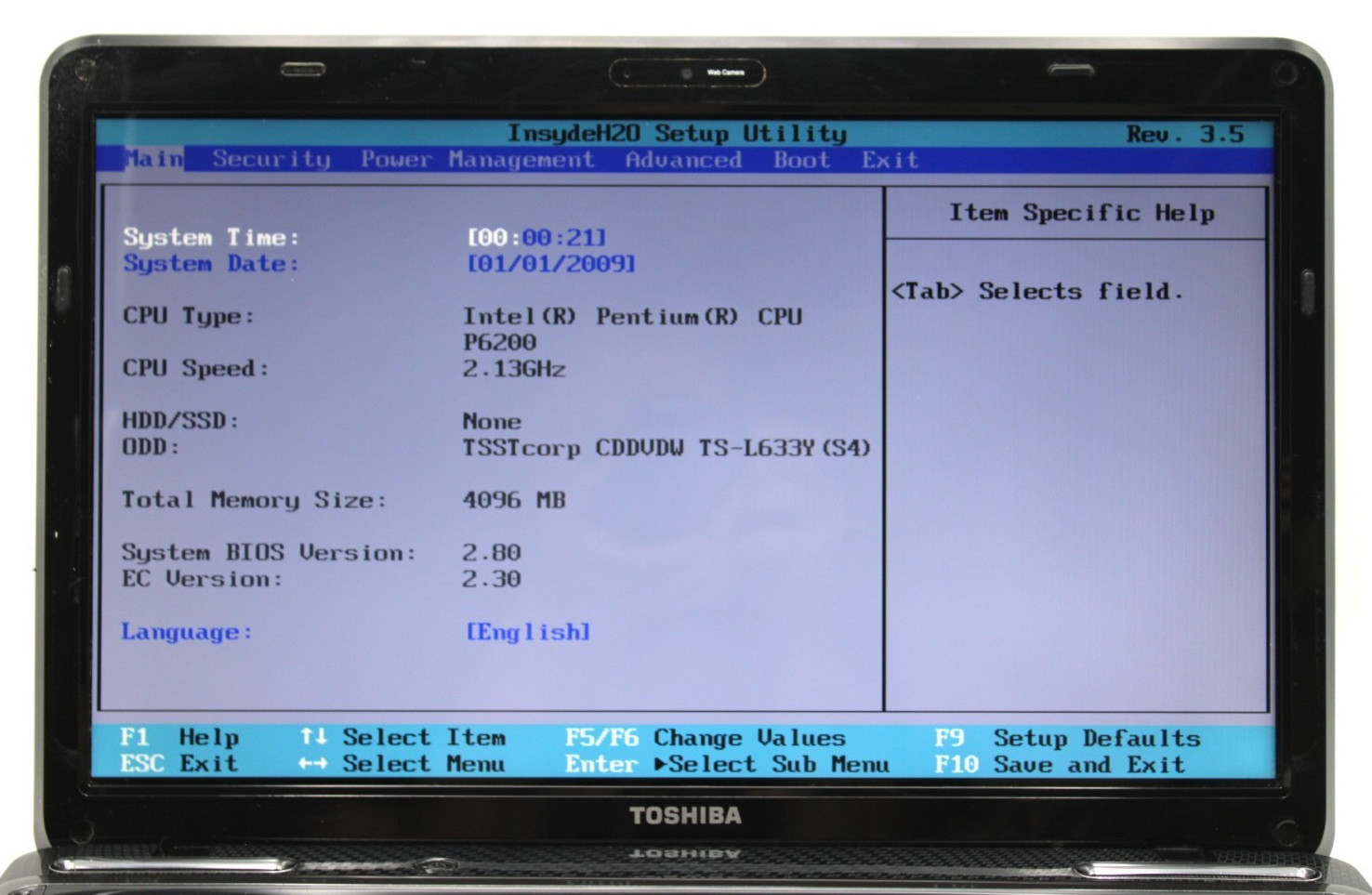Click the EC version 2.30 value
Image resolution: width=1372 pixels, height=895 pixels.
(492, 579)
